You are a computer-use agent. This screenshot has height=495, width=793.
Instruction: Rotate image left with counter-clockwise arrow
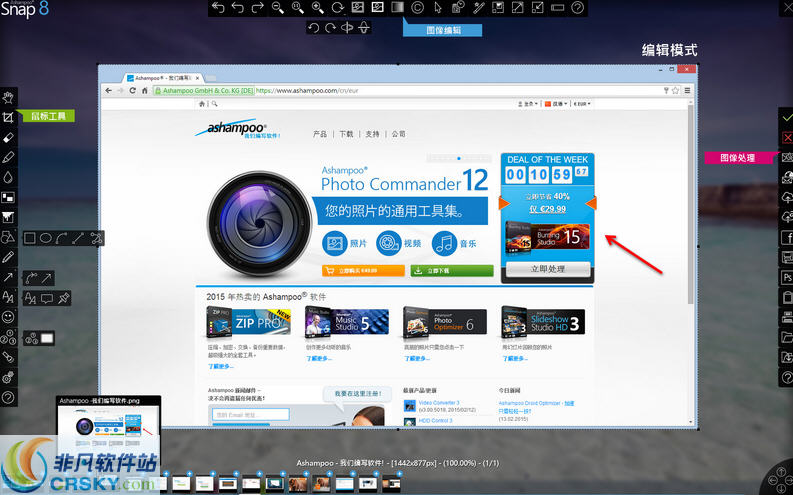click(314, 27)
